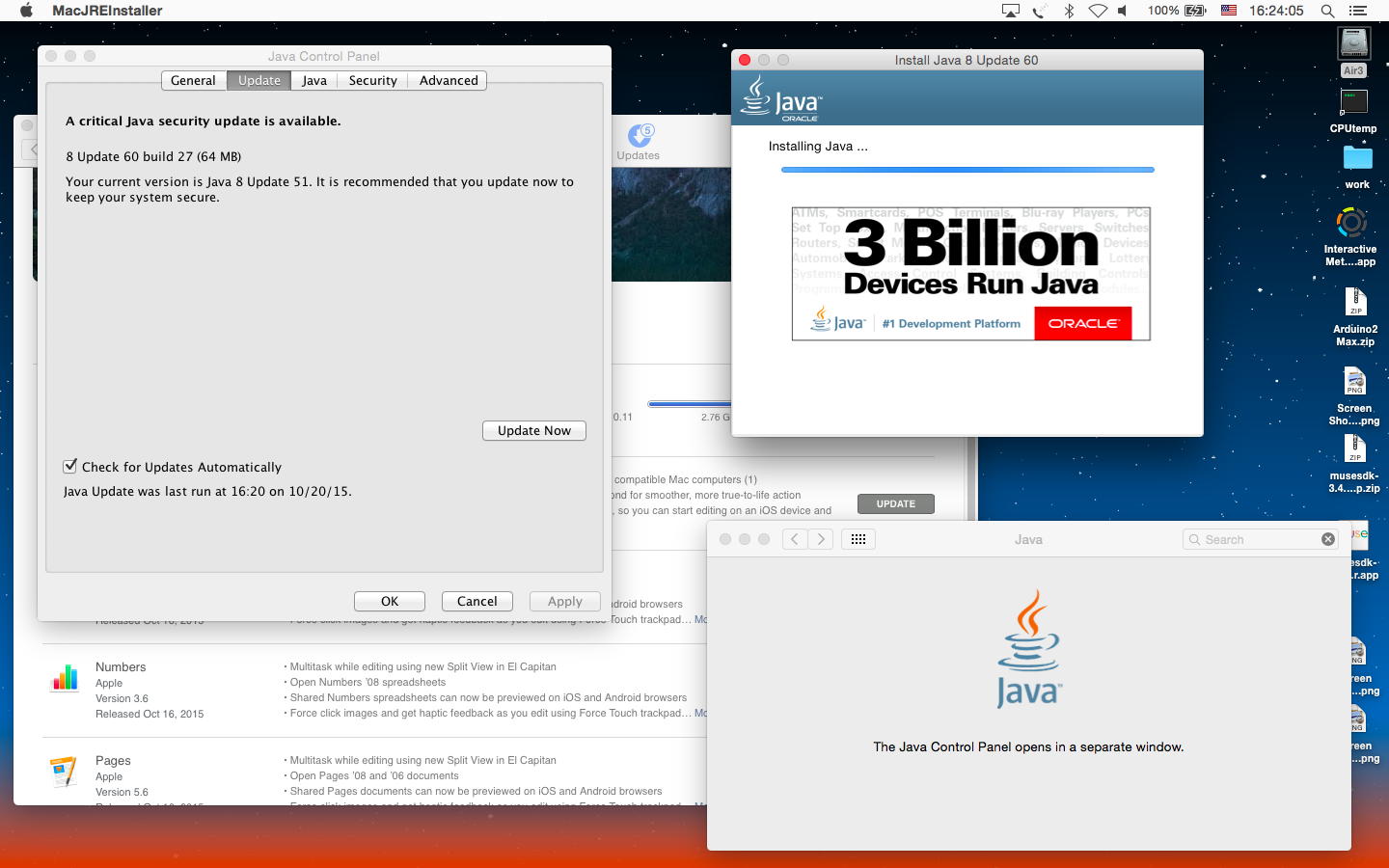1389x868 pixels.
Task: Toggle Check for Updates Automatically checkbox
Action: tap(70, 466)
